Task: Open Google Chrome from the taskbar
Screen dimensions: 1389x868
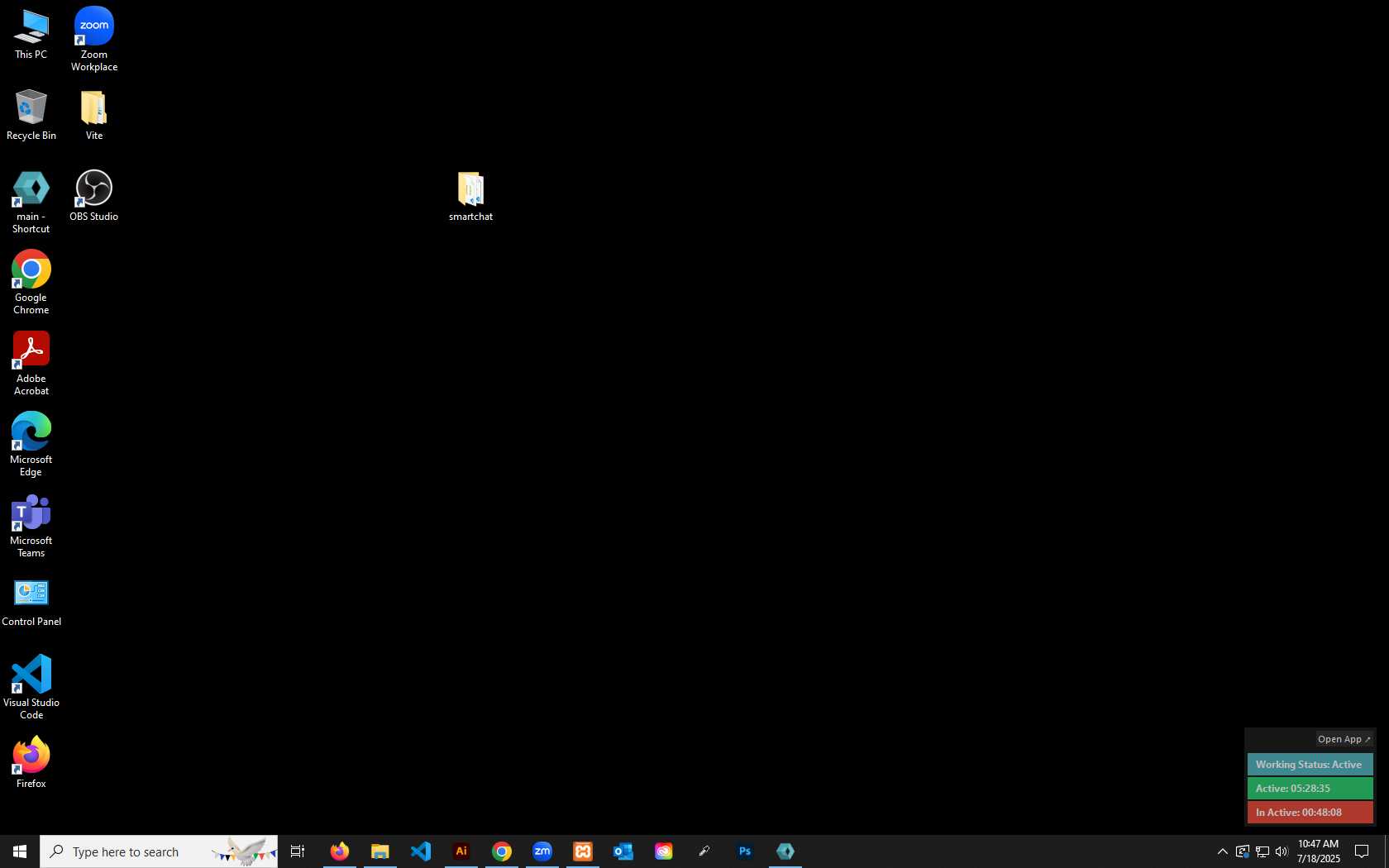Action: click(502, 851)
